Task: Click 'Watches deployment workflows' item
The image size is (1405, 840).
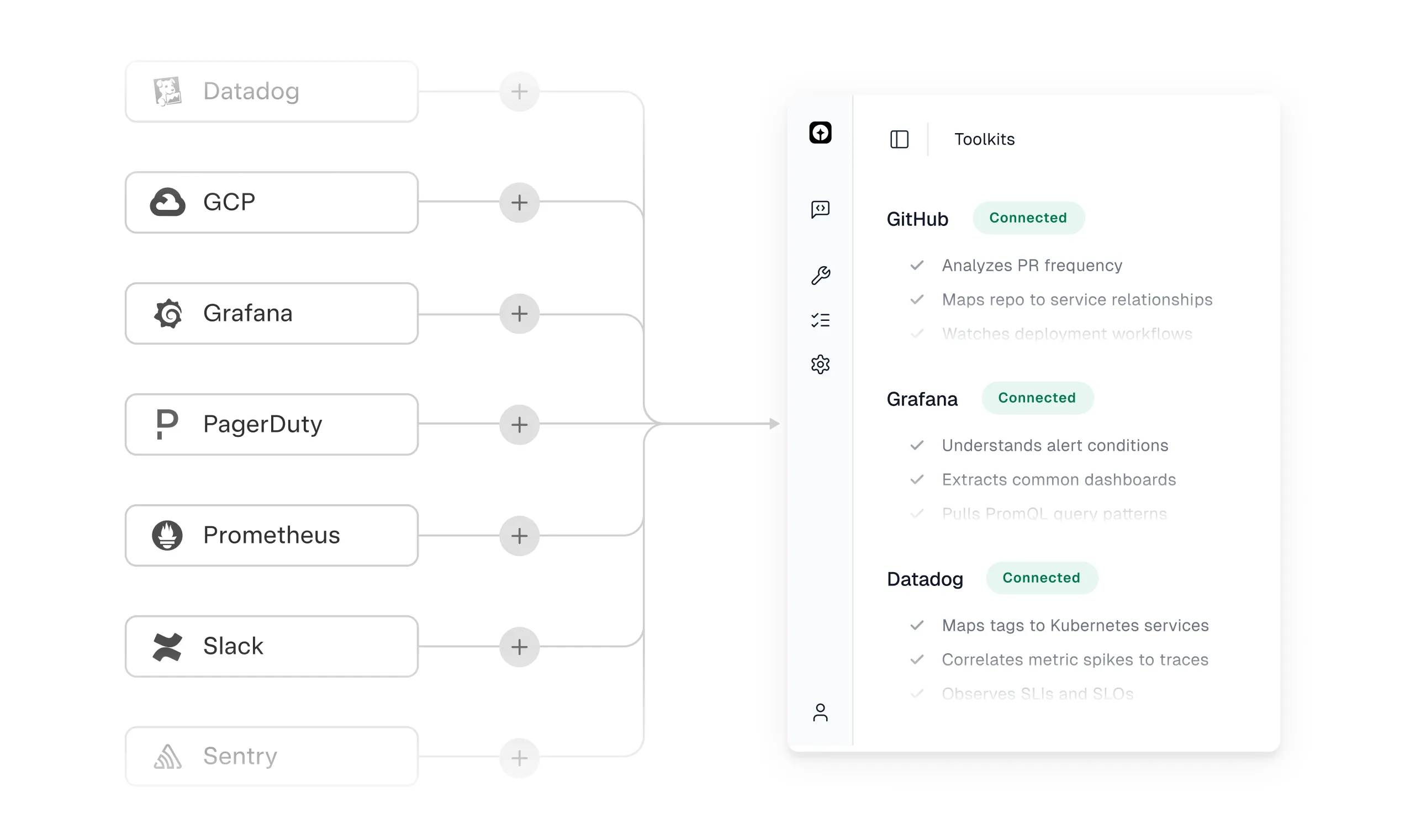Action: [1067, 334]
